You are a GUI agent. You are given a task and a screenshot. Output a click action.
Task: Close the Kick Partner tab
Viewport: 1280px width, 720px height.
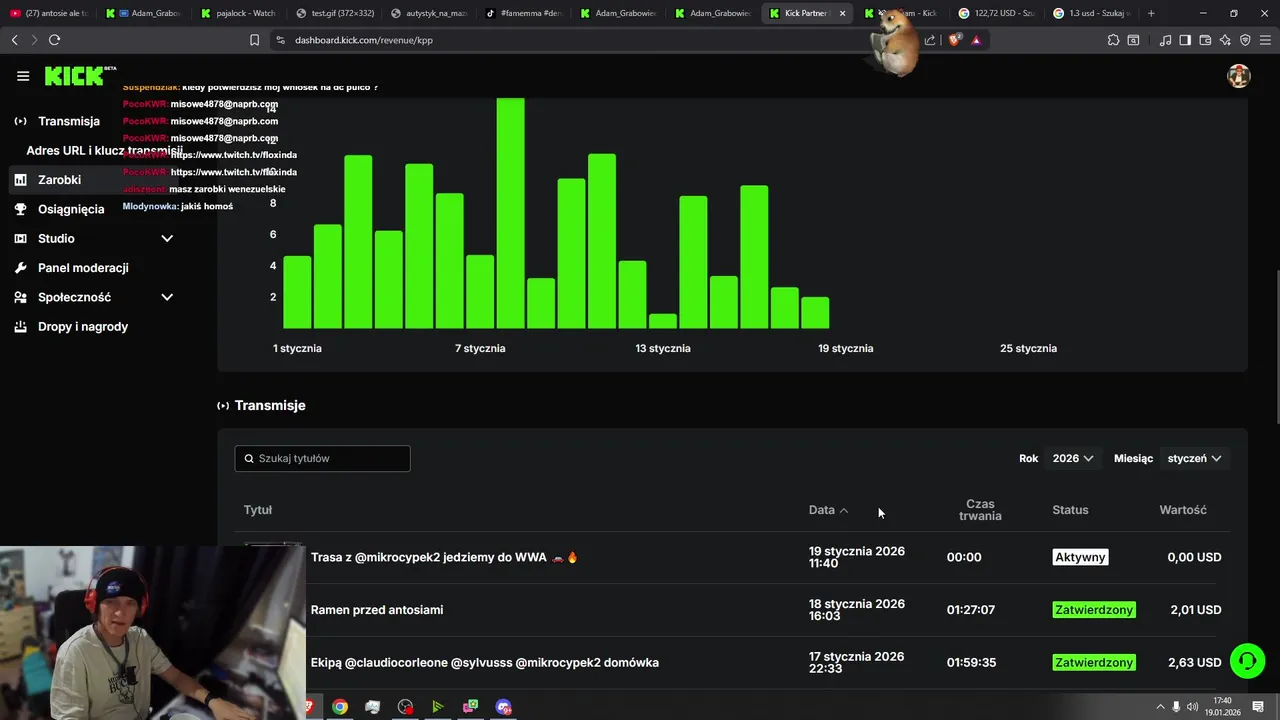842,13
